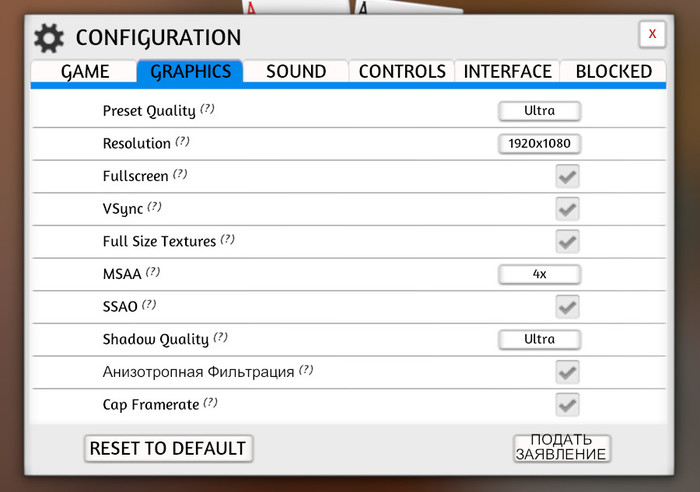
Task: Click the (?) icon next to Cap Framerate
Action: click(x=210, y=403)
